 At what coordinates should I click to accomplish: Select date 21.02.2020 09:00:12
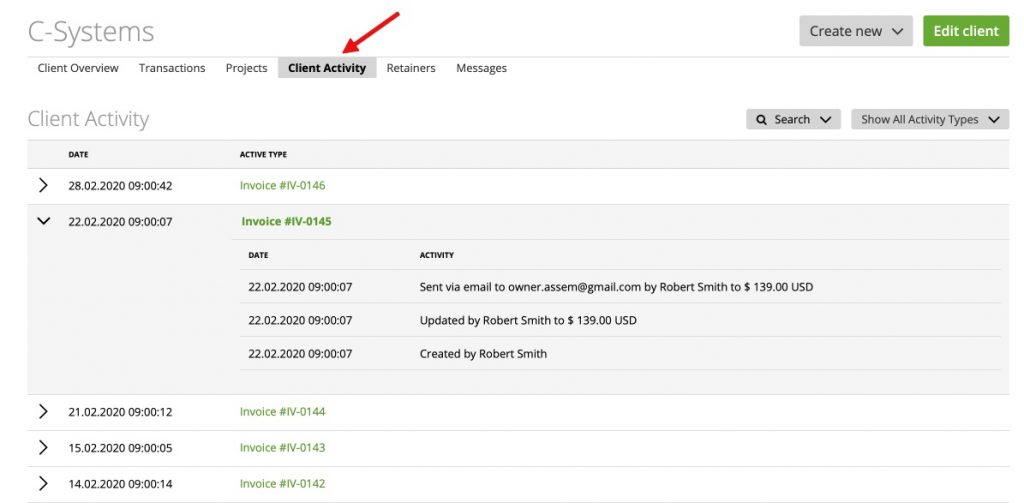(120, 412)
